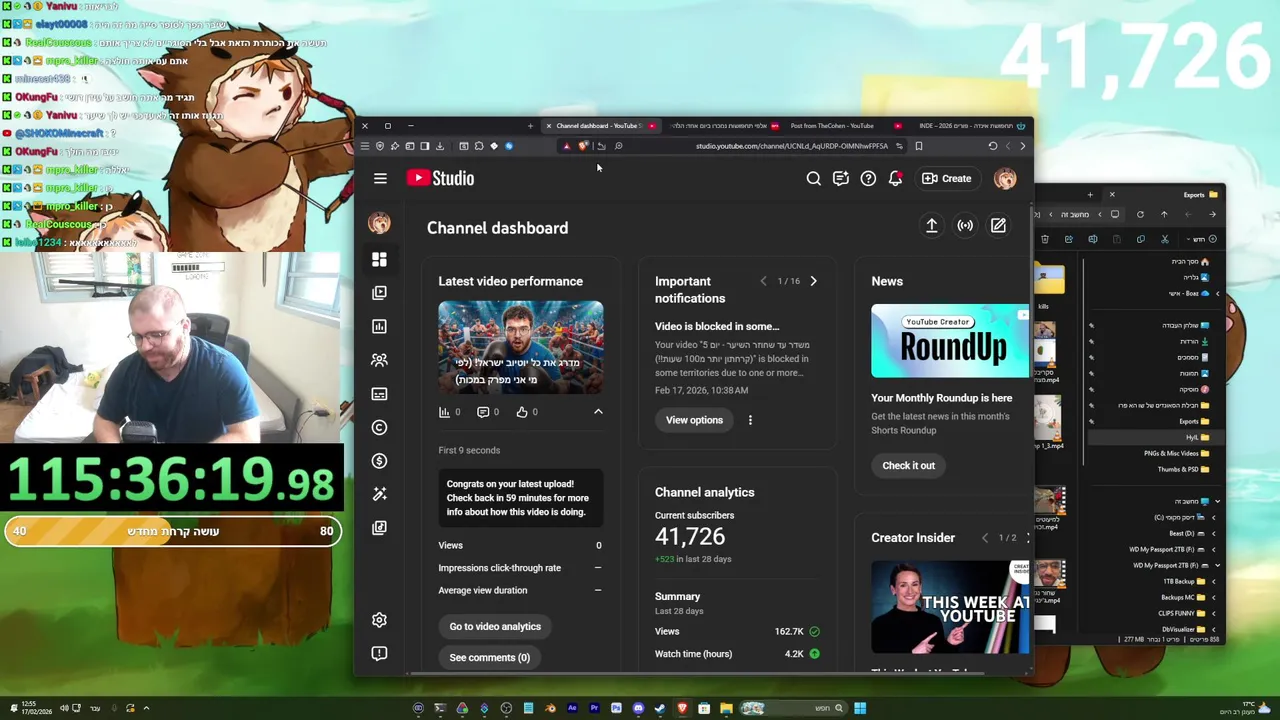Click Explorer delete trash icon
The image size is (1280, 720).
[1045, 239]
